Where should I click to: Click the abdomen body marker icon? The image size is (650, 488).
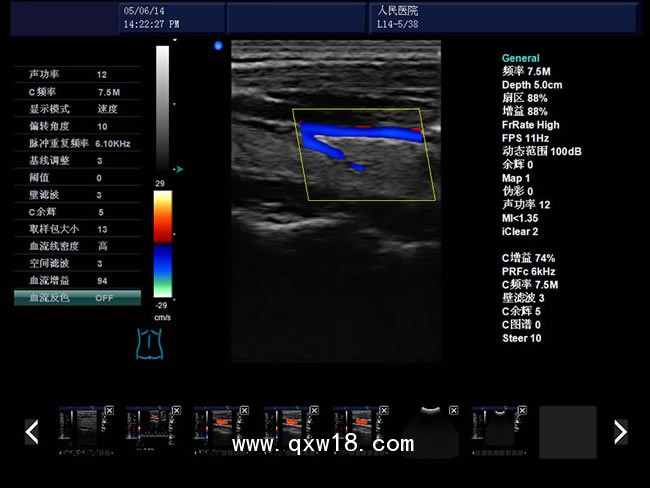(x=149, y=342)
